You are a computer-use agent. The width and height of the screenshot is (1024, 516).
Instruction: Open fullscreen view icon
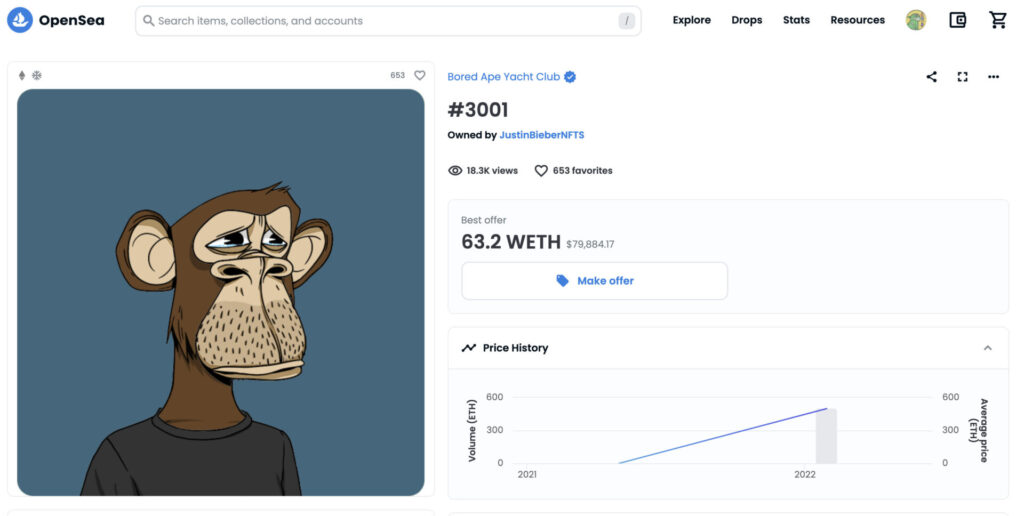point(963,77)
